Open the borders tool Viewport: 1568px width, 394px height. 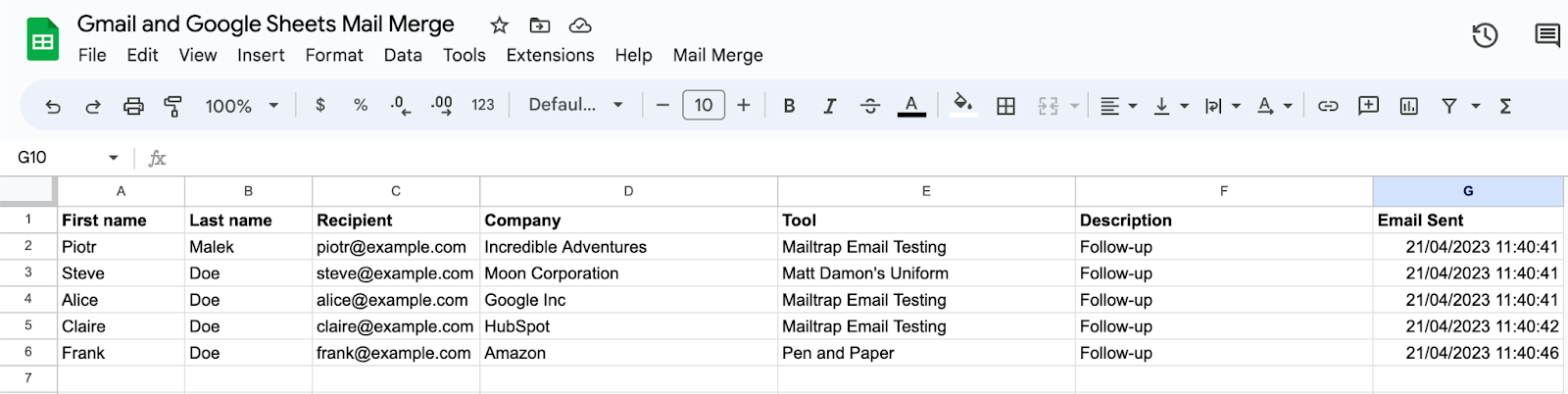click(1005, 106)
